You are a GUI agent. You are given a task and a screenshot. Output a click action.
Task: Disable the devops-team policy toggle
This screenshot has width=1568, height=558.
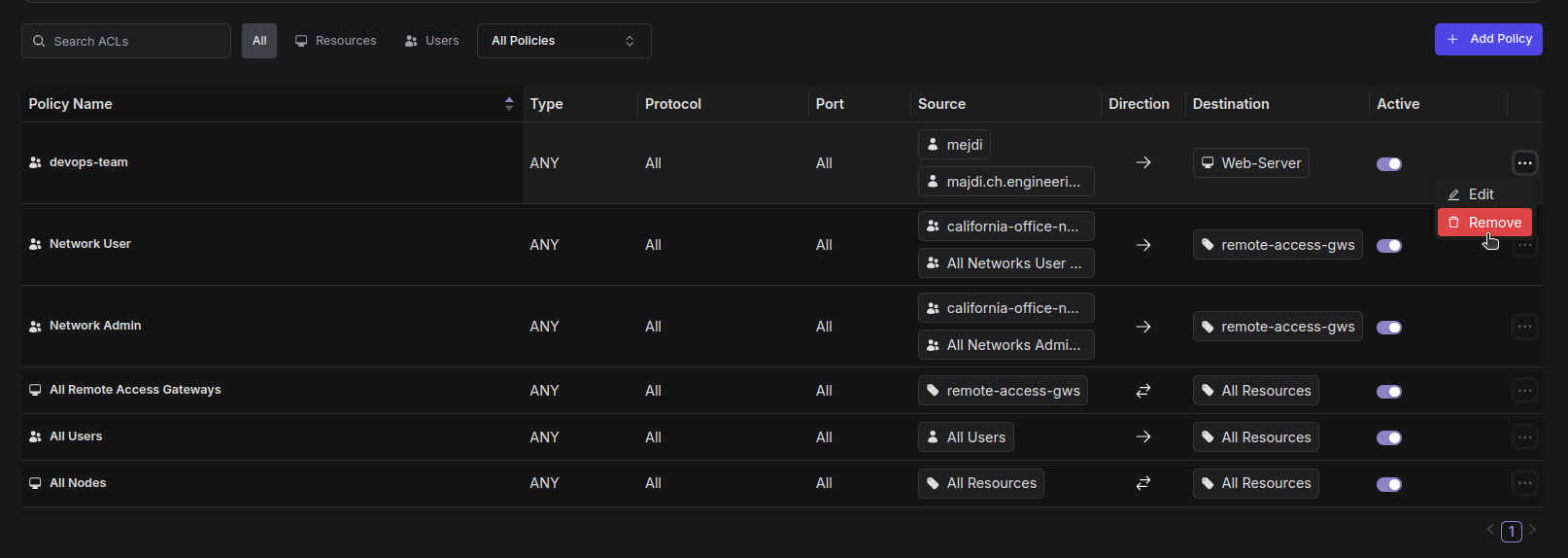pos(1389,164)
